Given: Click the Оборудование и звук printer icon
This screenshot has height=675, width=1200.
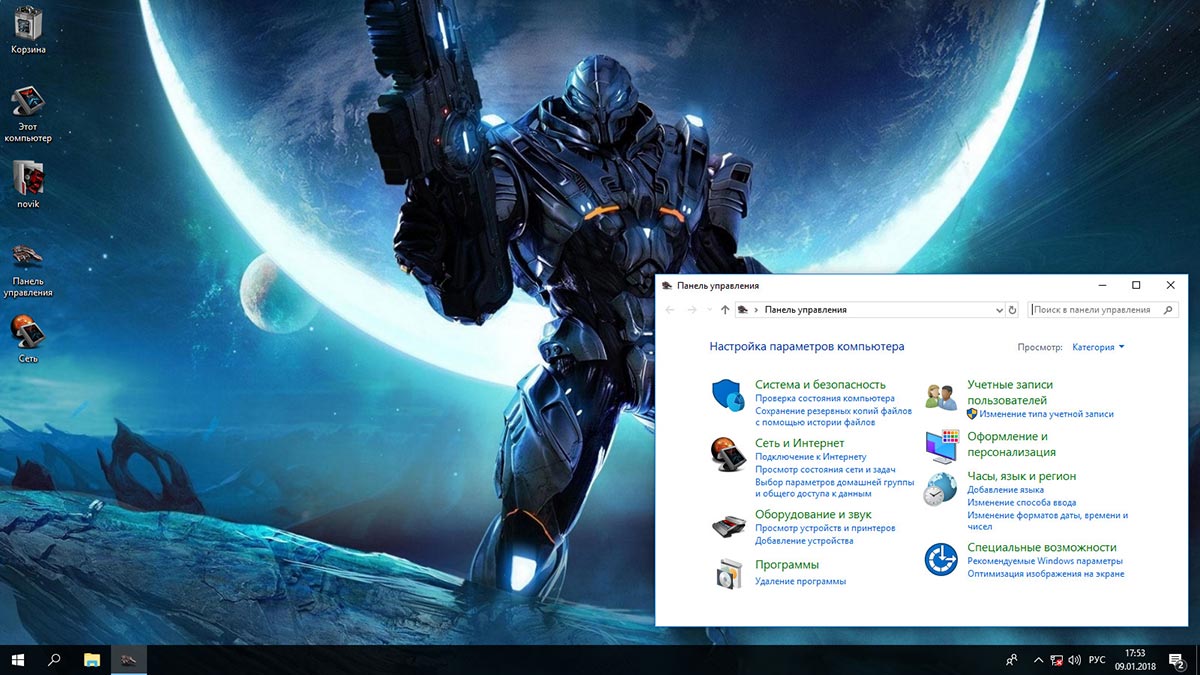Looking at the screenshot, I should tap(728, 524).
